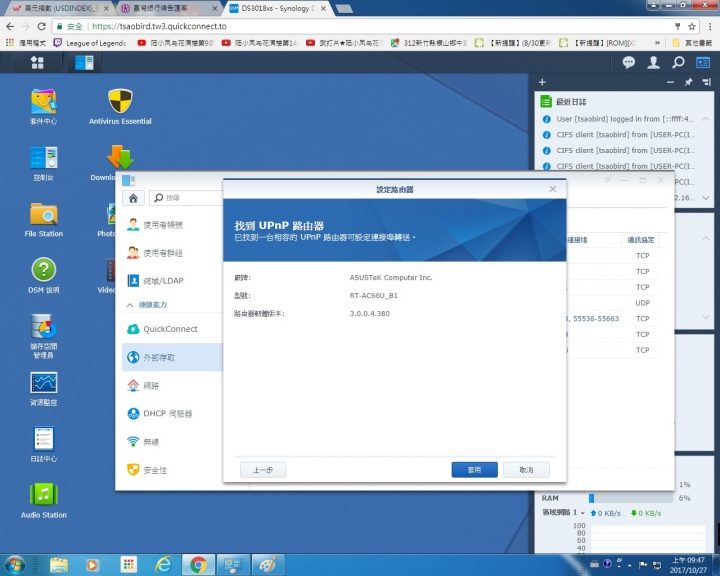The image size is (720, 576).
Task: Close the router setup dialog
Action: tap(553, 189)
